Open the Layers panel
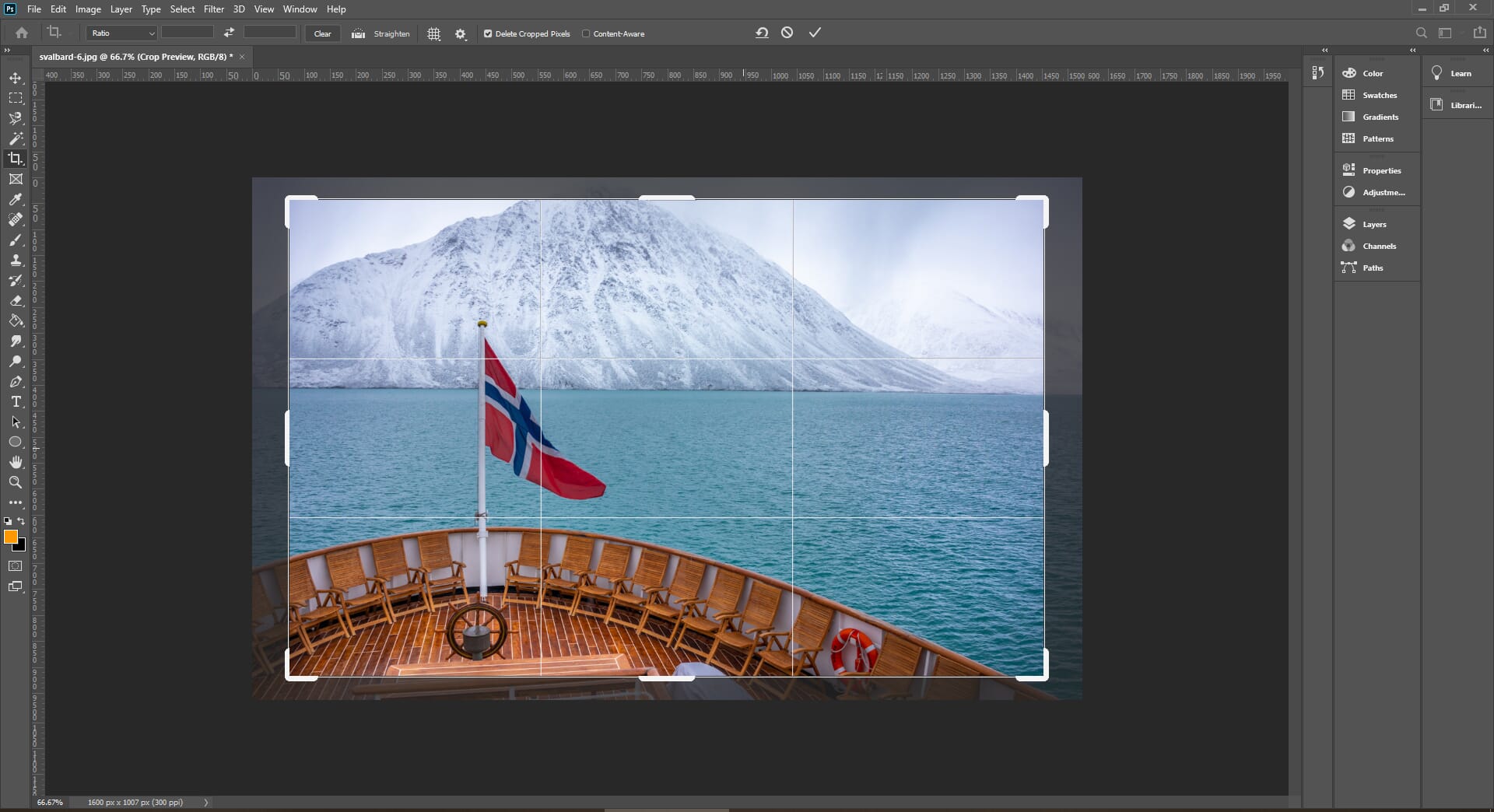Viewport: 1494px width, 812px height. [1375, 224]
